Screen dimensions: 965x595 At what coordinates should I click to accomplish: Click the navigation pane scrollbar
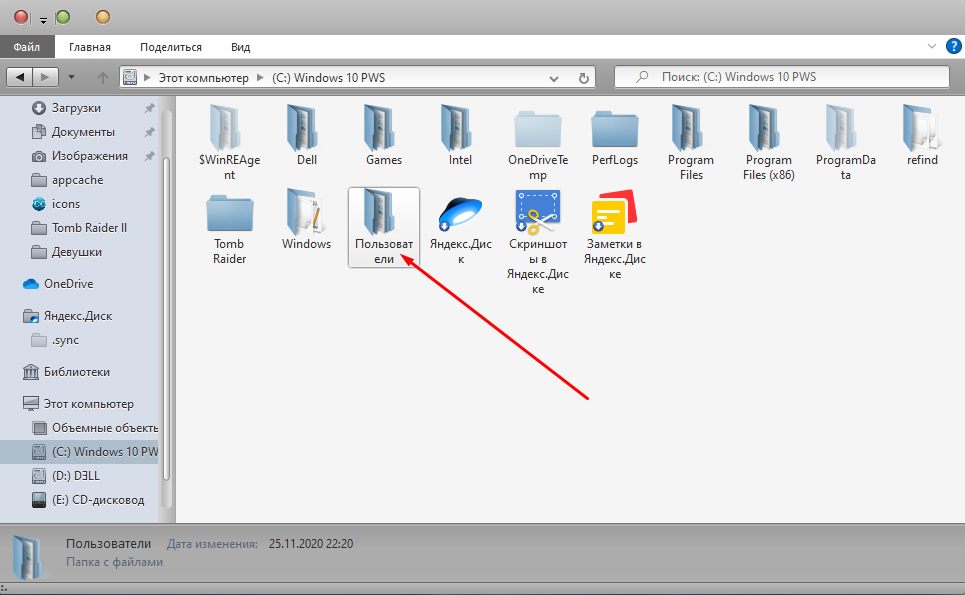(166, 319)
